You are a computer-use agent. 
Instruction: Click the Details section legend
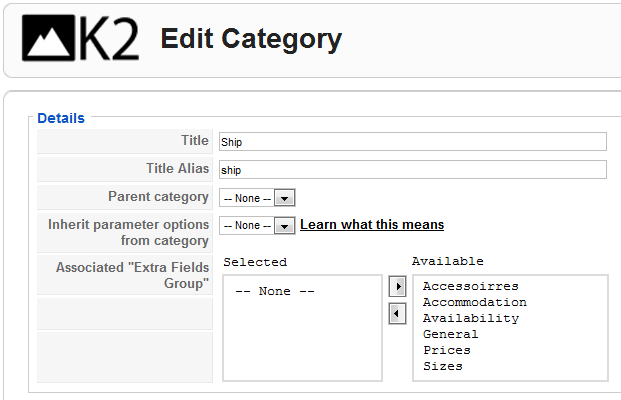click(61, 118)
